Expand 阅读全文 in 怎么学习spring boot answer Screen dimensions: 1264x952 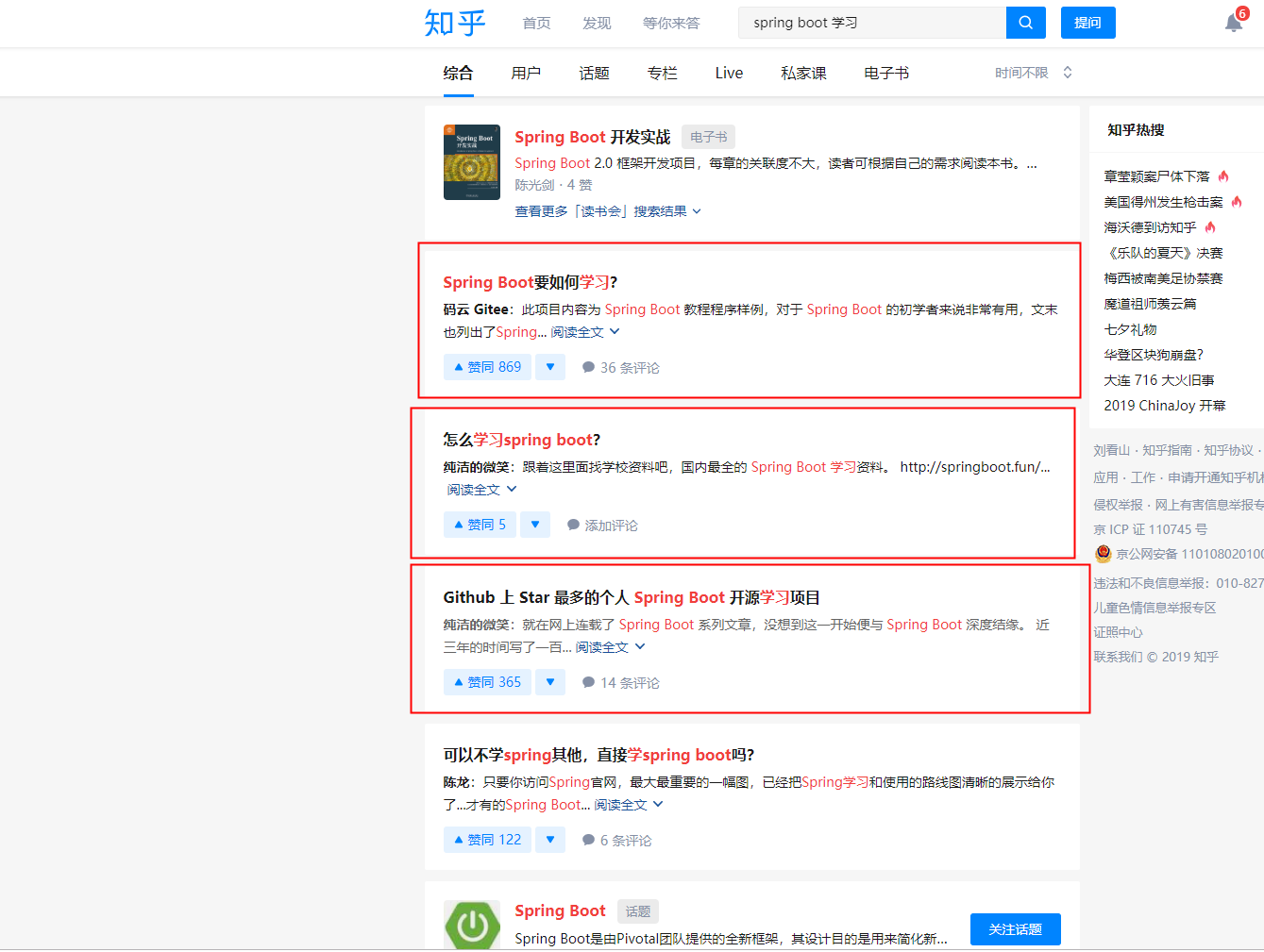[482, 490]
